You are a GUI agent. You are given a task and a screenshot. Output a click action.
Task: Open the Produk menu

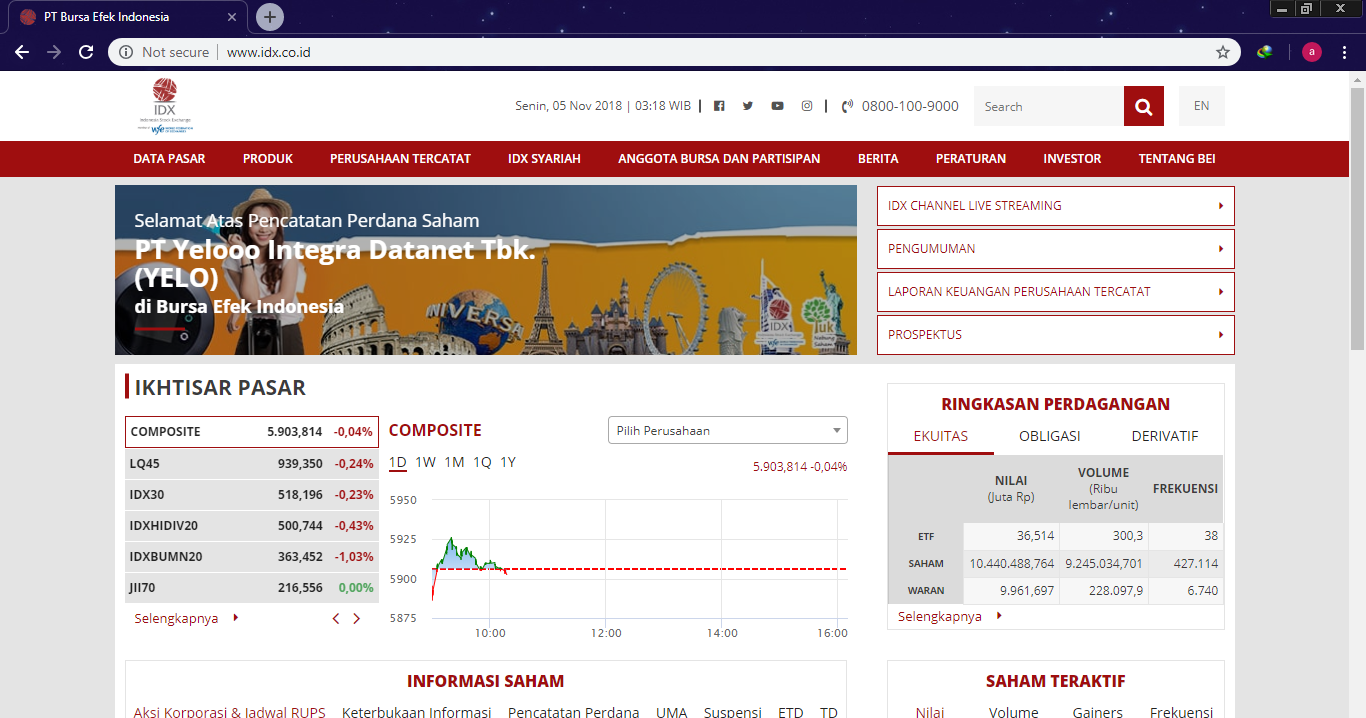click(268, 159)
